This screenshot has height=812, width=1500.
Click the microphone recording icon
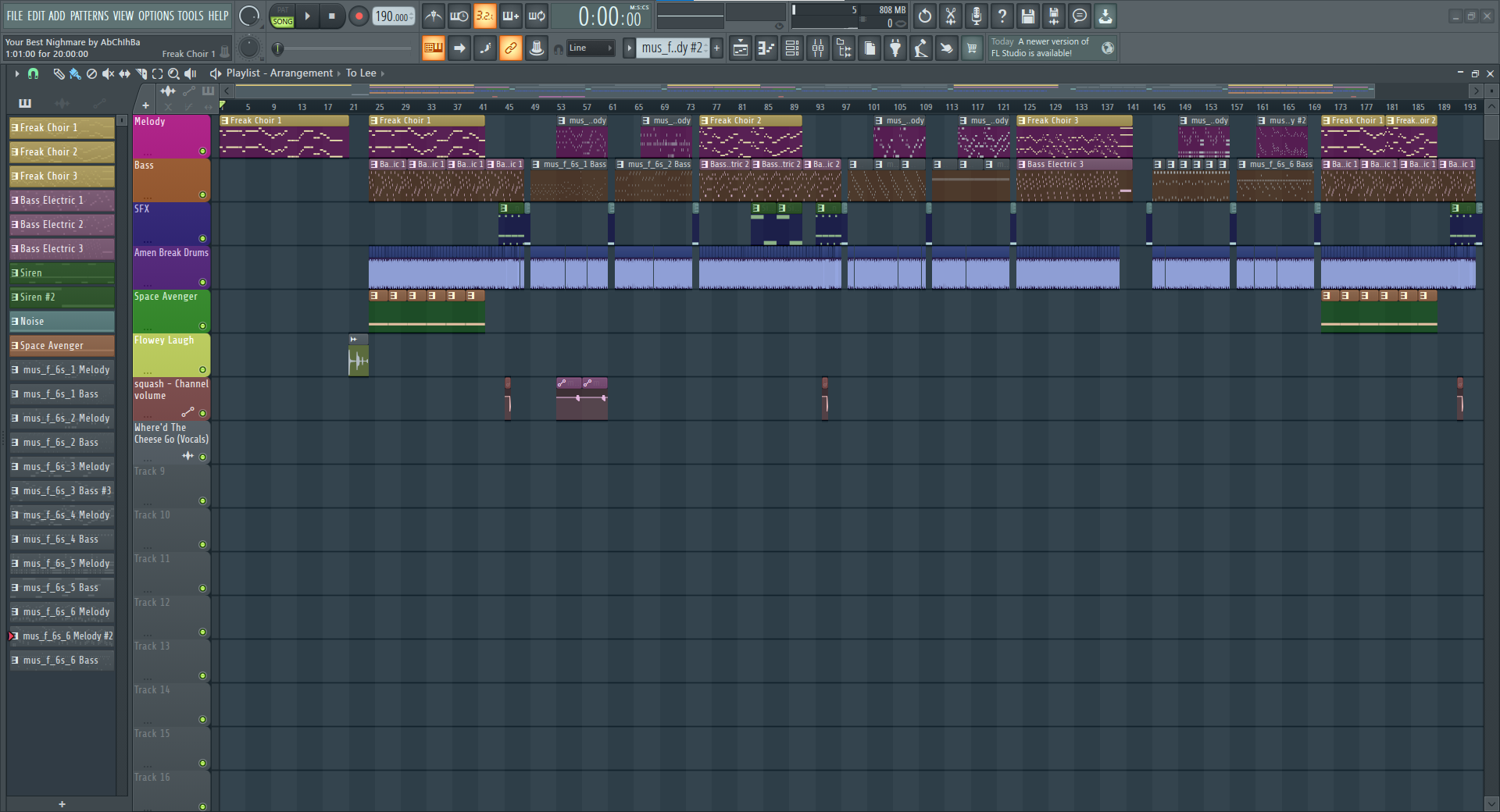tap(977, 16)
